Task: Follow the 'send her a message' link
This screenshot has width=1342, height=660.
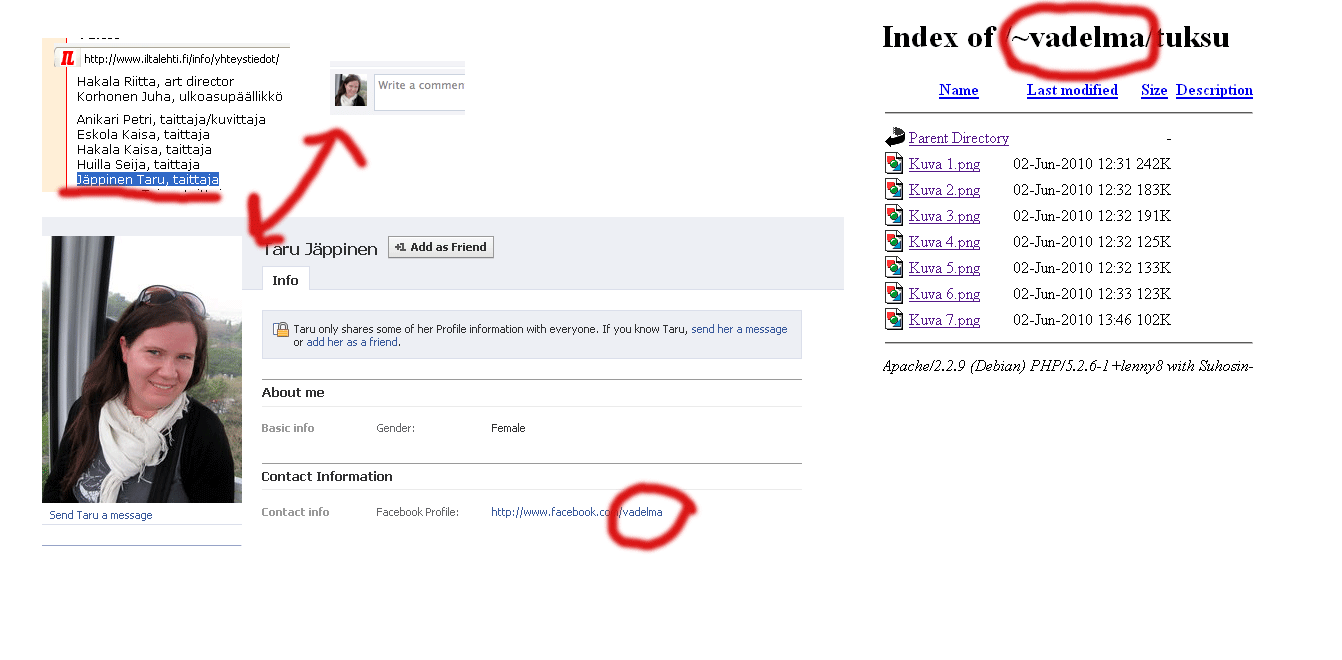Action: (739, 329)
